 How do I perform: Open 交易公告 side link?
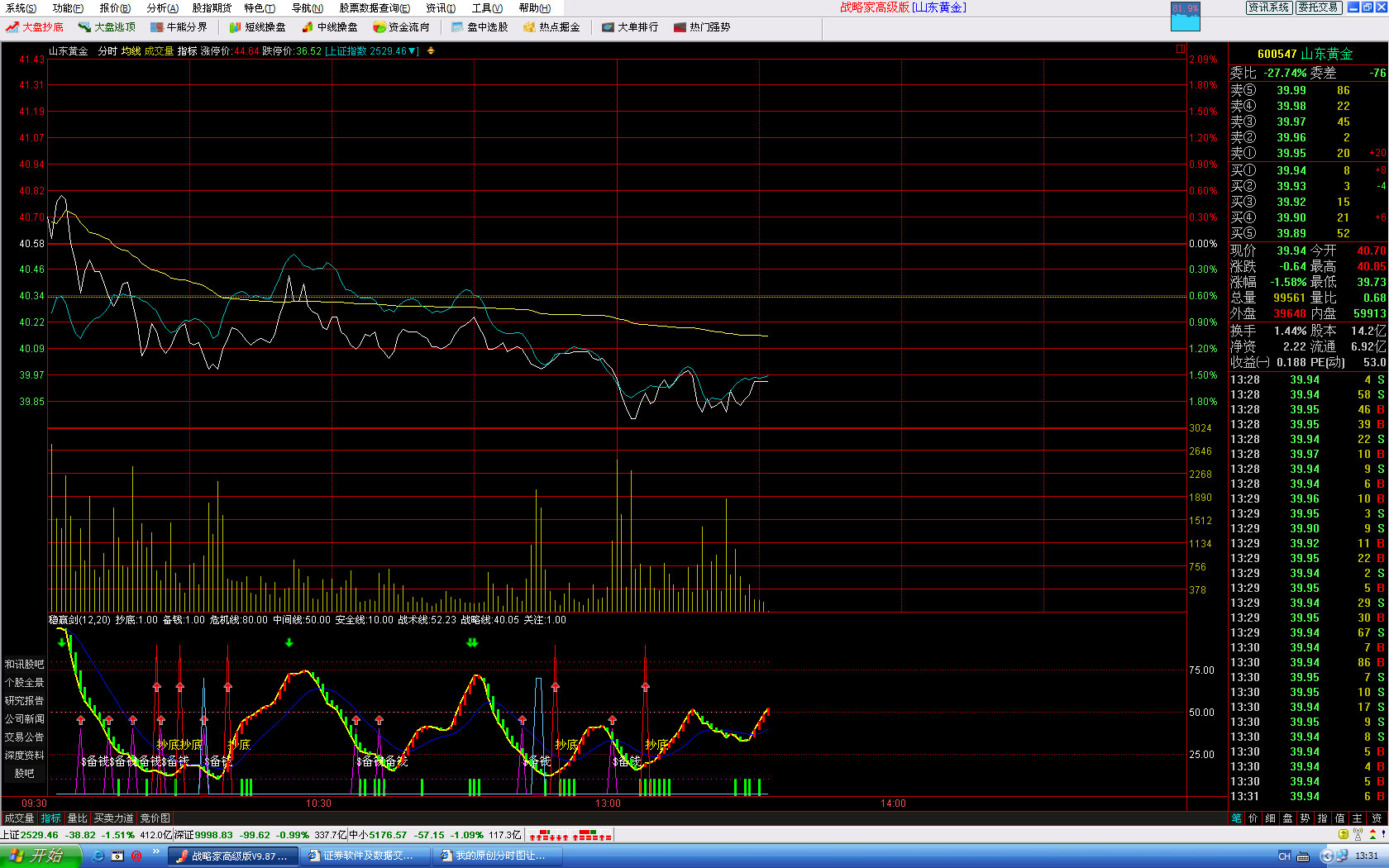(25, 737)
